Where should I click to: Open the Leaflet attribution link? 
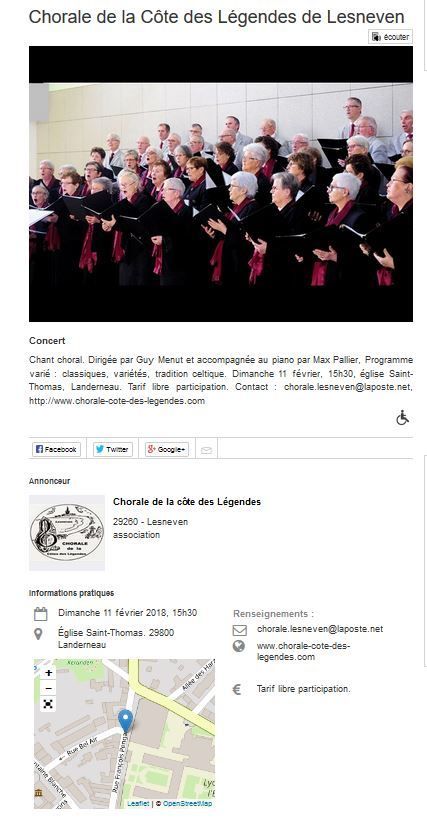tap(138, 804)
